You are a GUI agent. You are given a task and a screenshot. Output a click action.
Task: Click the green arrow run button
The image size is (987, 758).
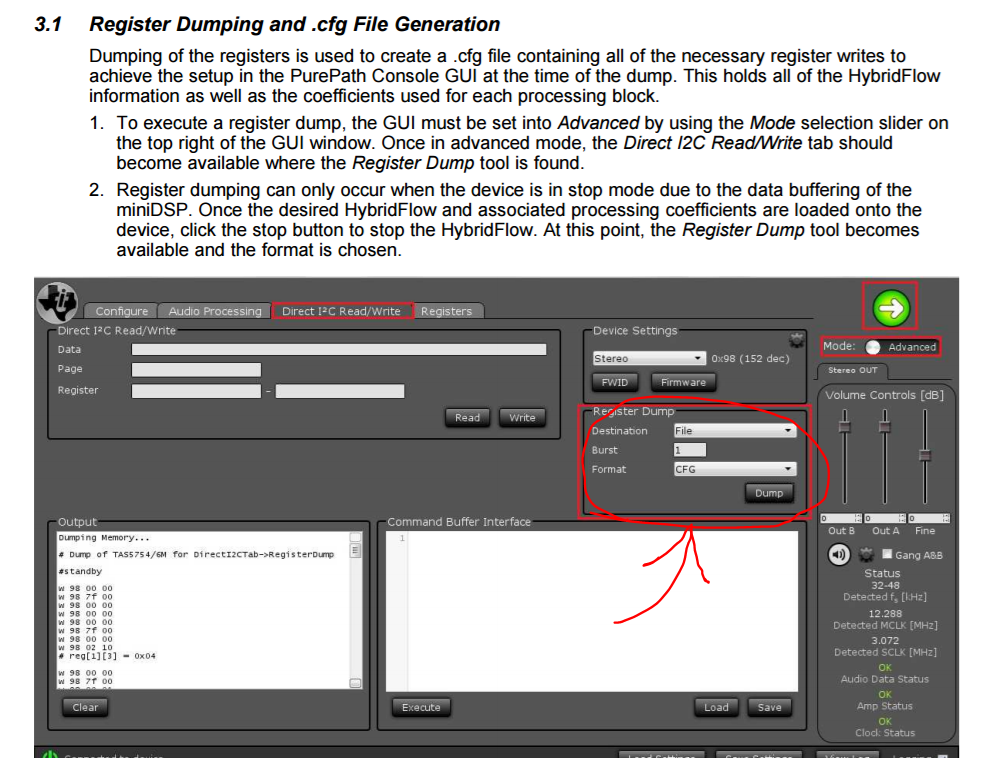point(891,308)
